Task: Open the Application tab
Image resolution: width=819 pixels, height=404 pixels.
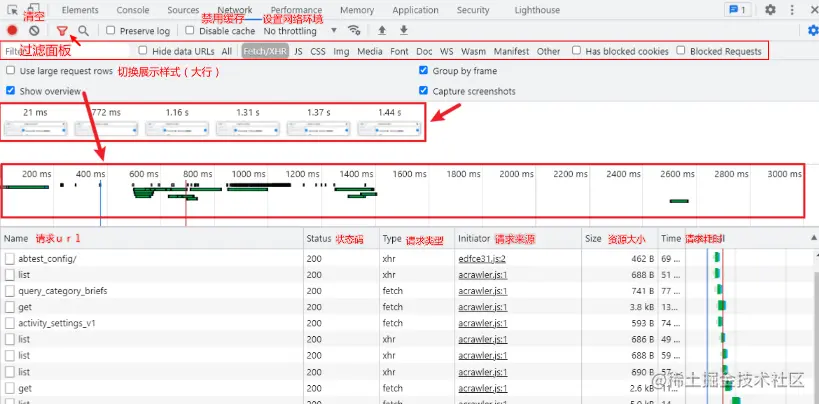Action: [415, 10]
